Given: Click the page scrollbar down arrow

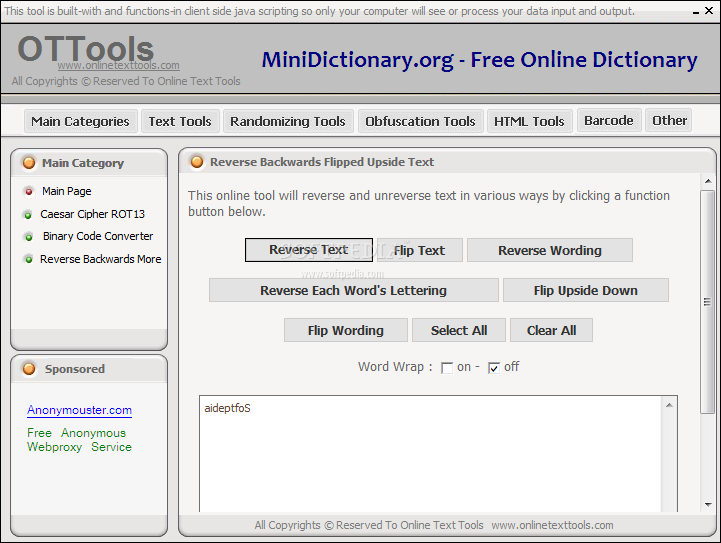Looking at the screenshot, I should click(x=708, y=504).
